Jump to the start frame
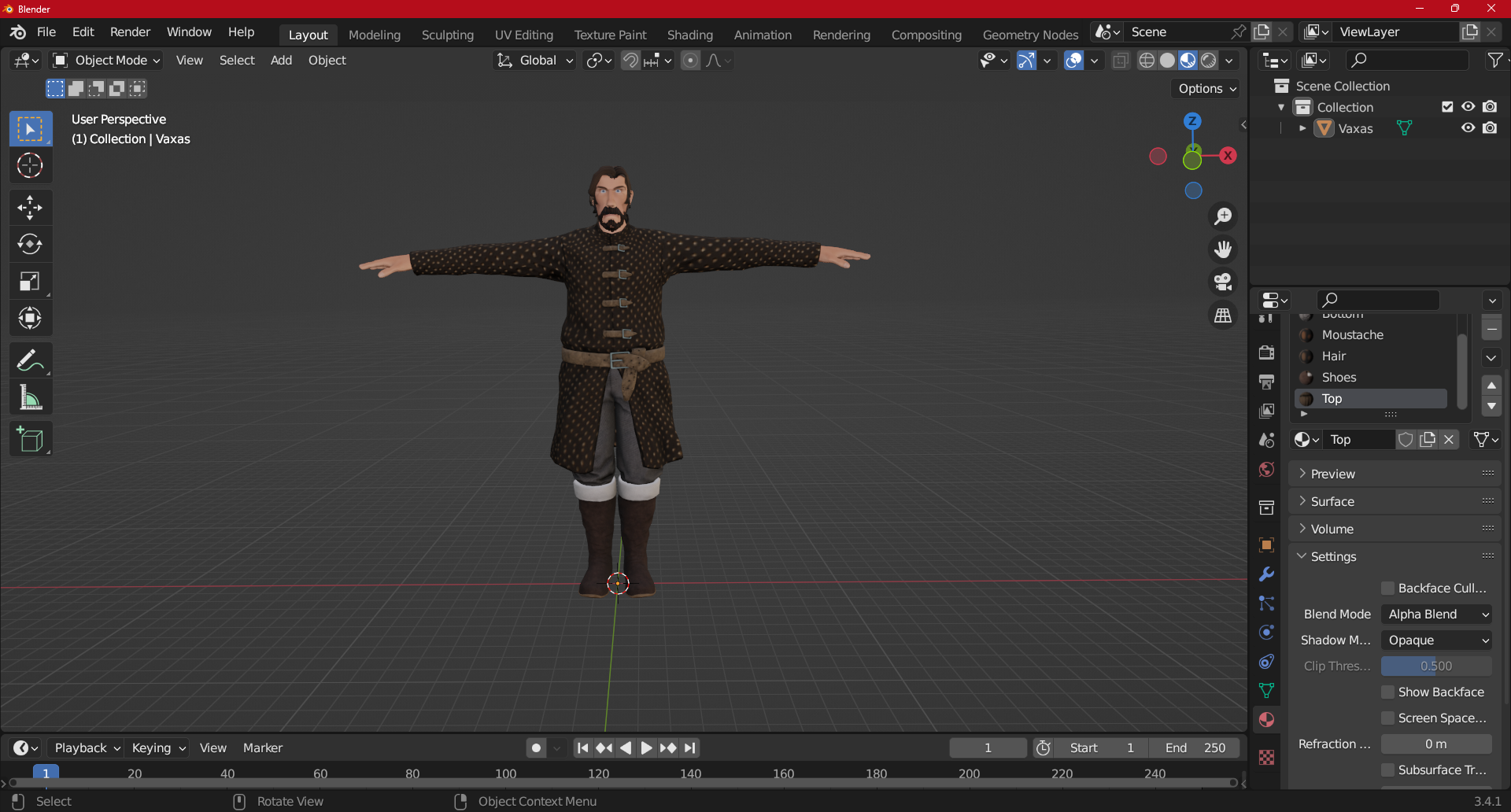Image resolution: width=1511 pixels, height=812 pixels. click(x=582, y=747)
